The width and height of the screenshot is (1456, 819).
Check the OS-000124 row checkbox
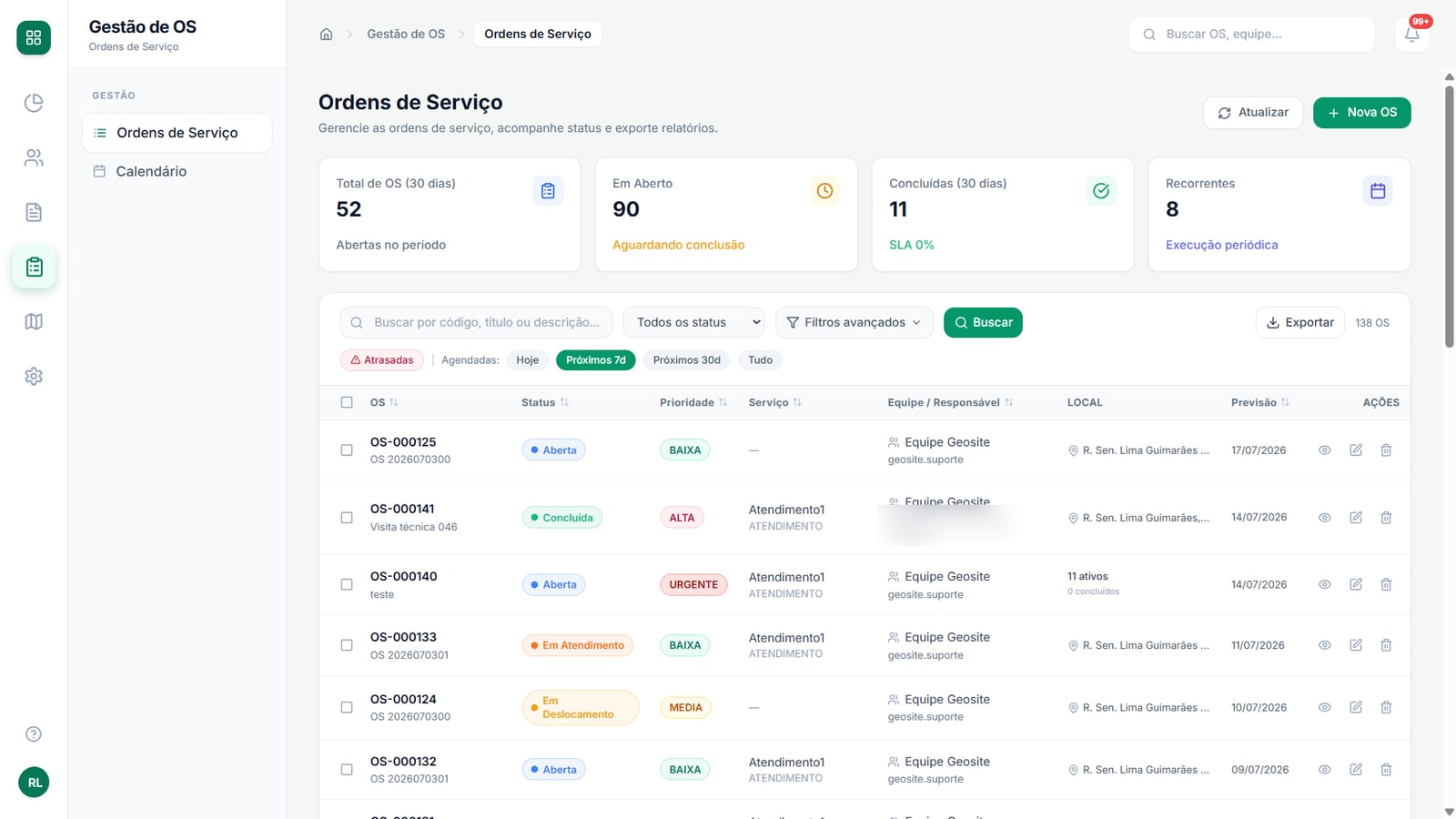coord(347,707)
